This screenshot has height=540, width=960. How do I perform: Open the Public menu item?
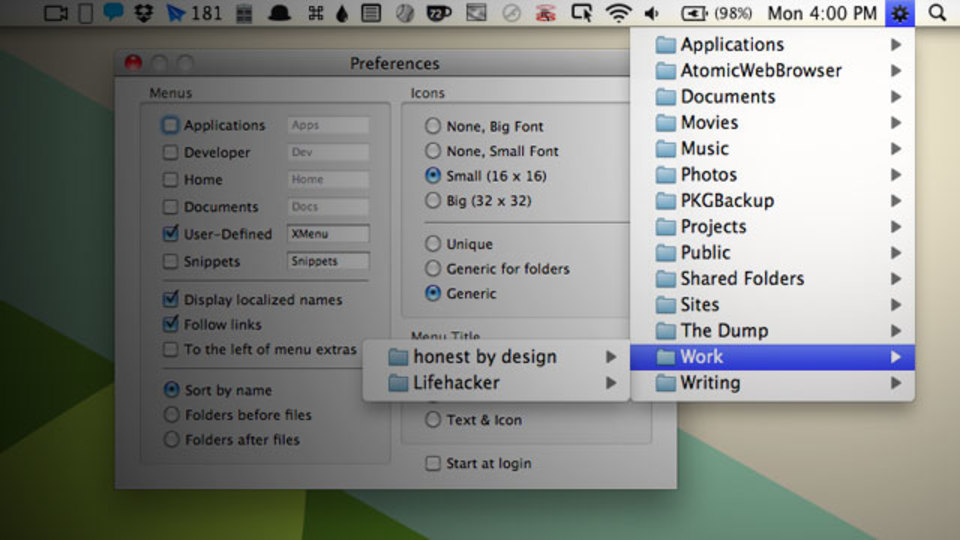tap(773, 253)
